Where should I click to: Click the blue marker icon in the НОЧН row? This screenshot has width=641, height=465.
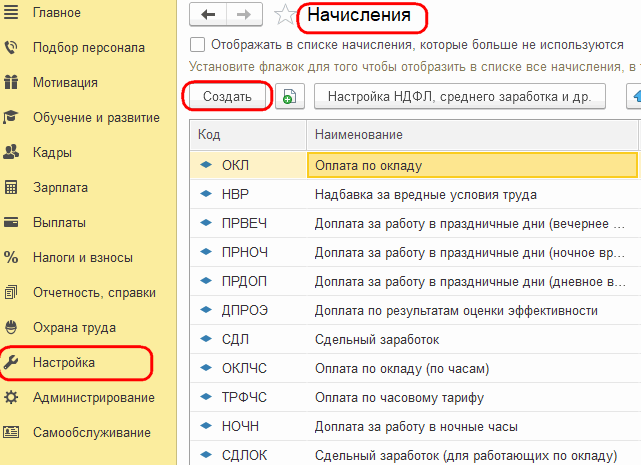(206, 426)
